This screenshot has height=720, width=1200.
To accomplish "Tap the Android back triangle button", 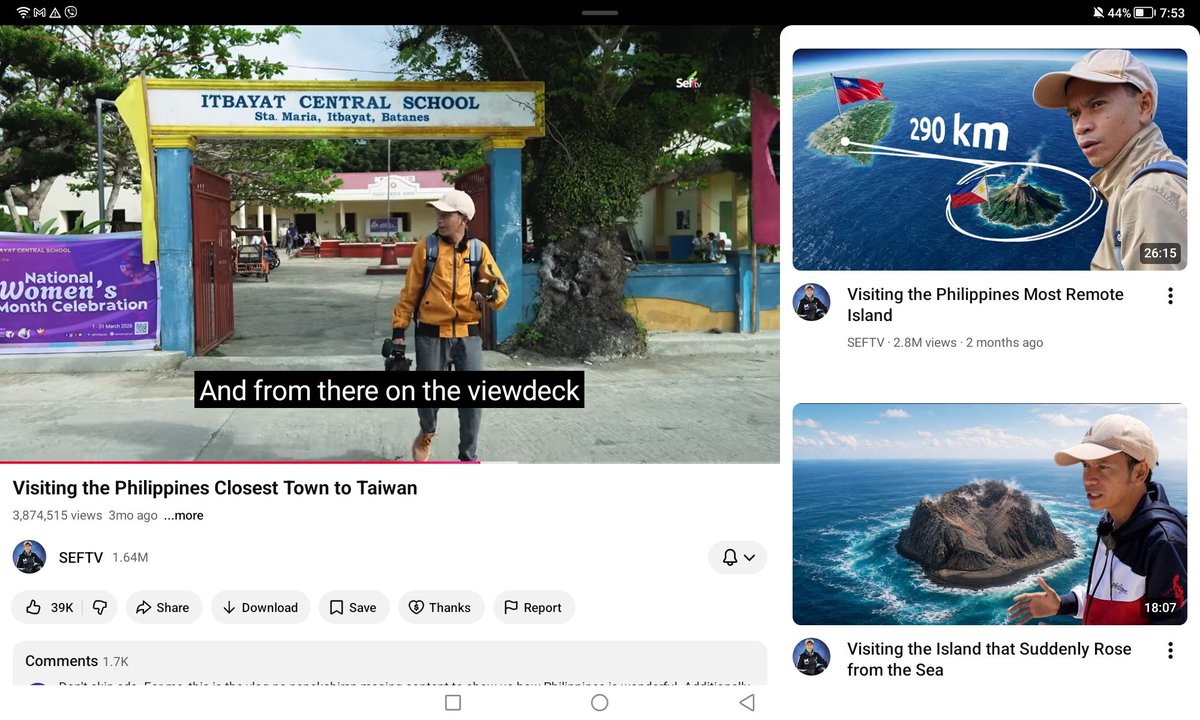I will pyautogui.click(x=746, y=703).
